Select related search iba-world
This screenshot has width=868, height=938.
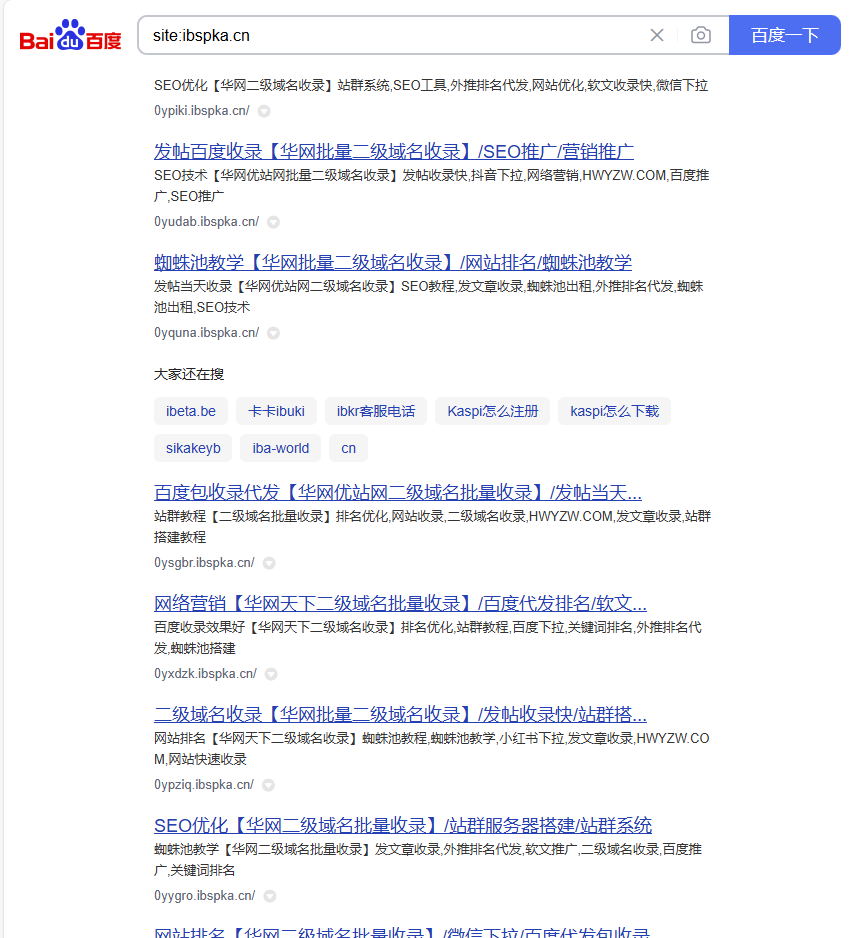[x=280, y=448]
